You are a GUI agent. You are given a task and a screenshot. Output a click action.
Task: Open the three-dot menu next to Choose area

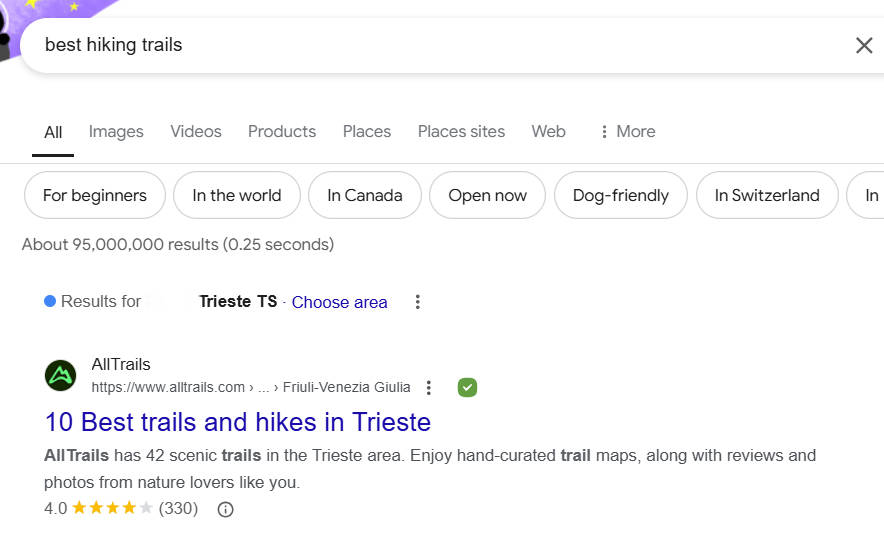tap(417, 302)
